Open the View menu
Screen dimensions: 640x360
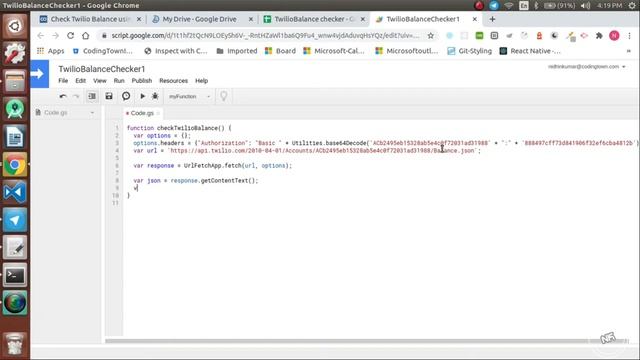100,81
